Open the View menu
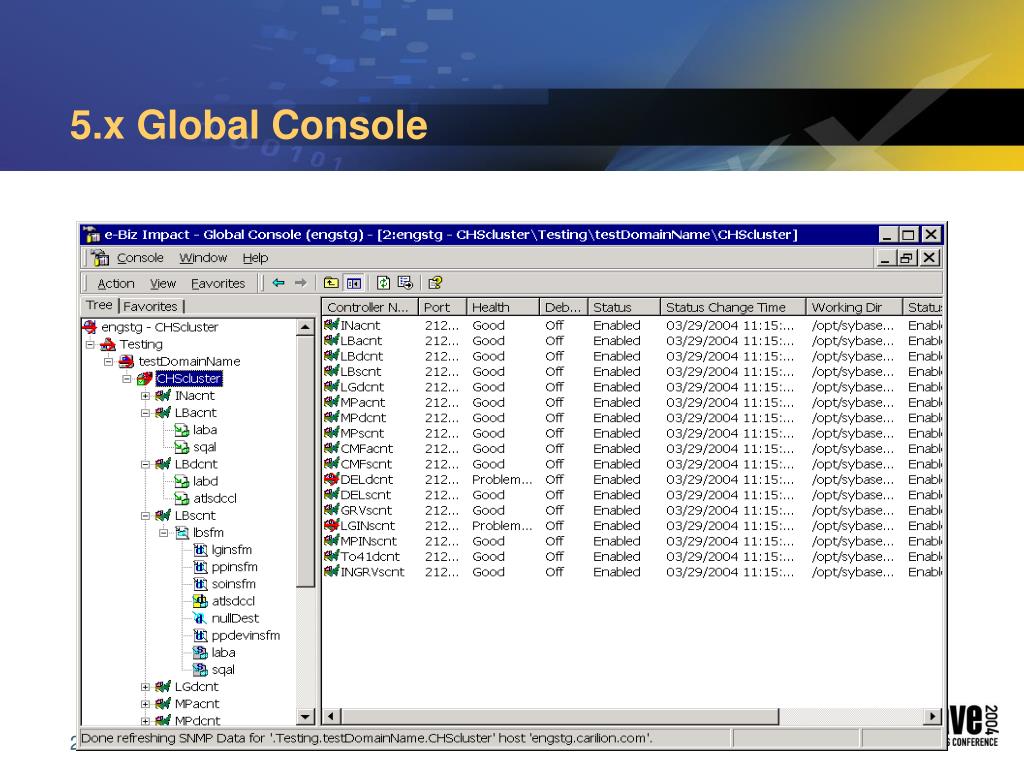Viewport: 1024px width, 768px height. (163, 283)
